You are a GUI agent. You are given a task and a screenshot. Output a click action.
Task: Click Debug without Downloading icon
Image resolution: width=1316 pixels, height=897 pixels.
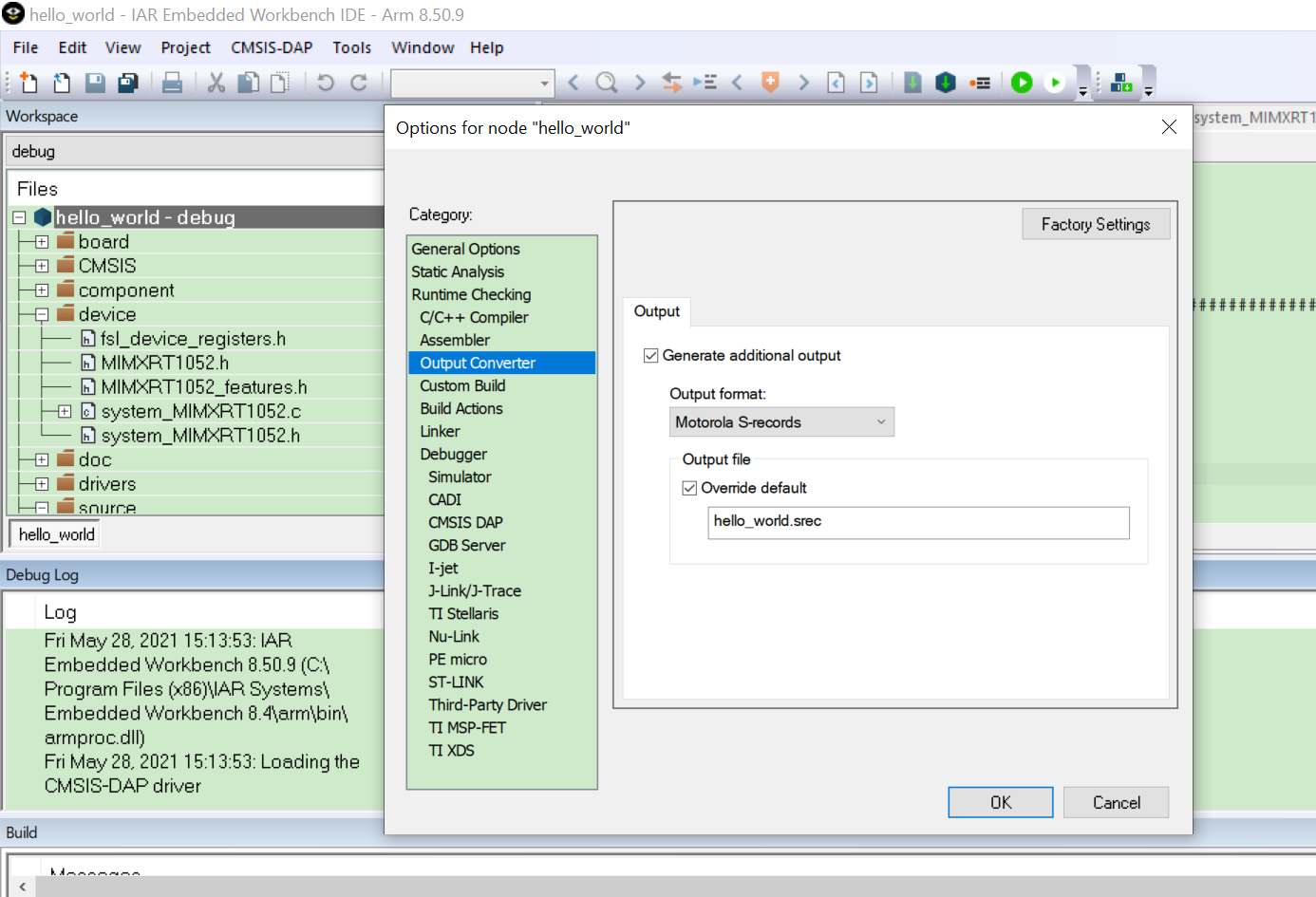(1055, 83)
